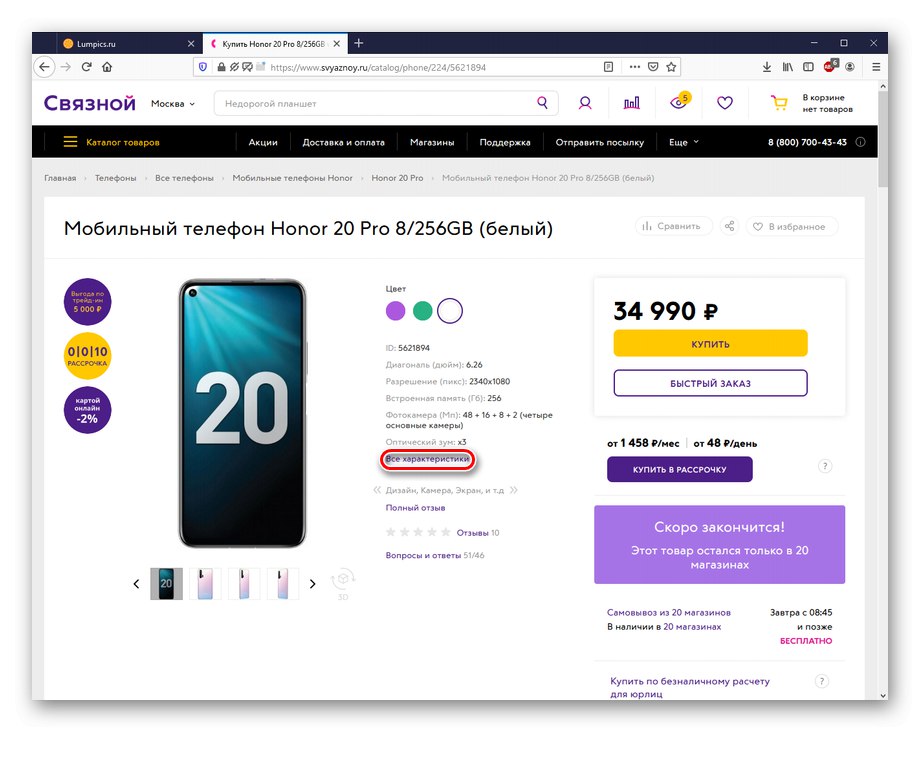Open the user profile icon

click(585, 103)
